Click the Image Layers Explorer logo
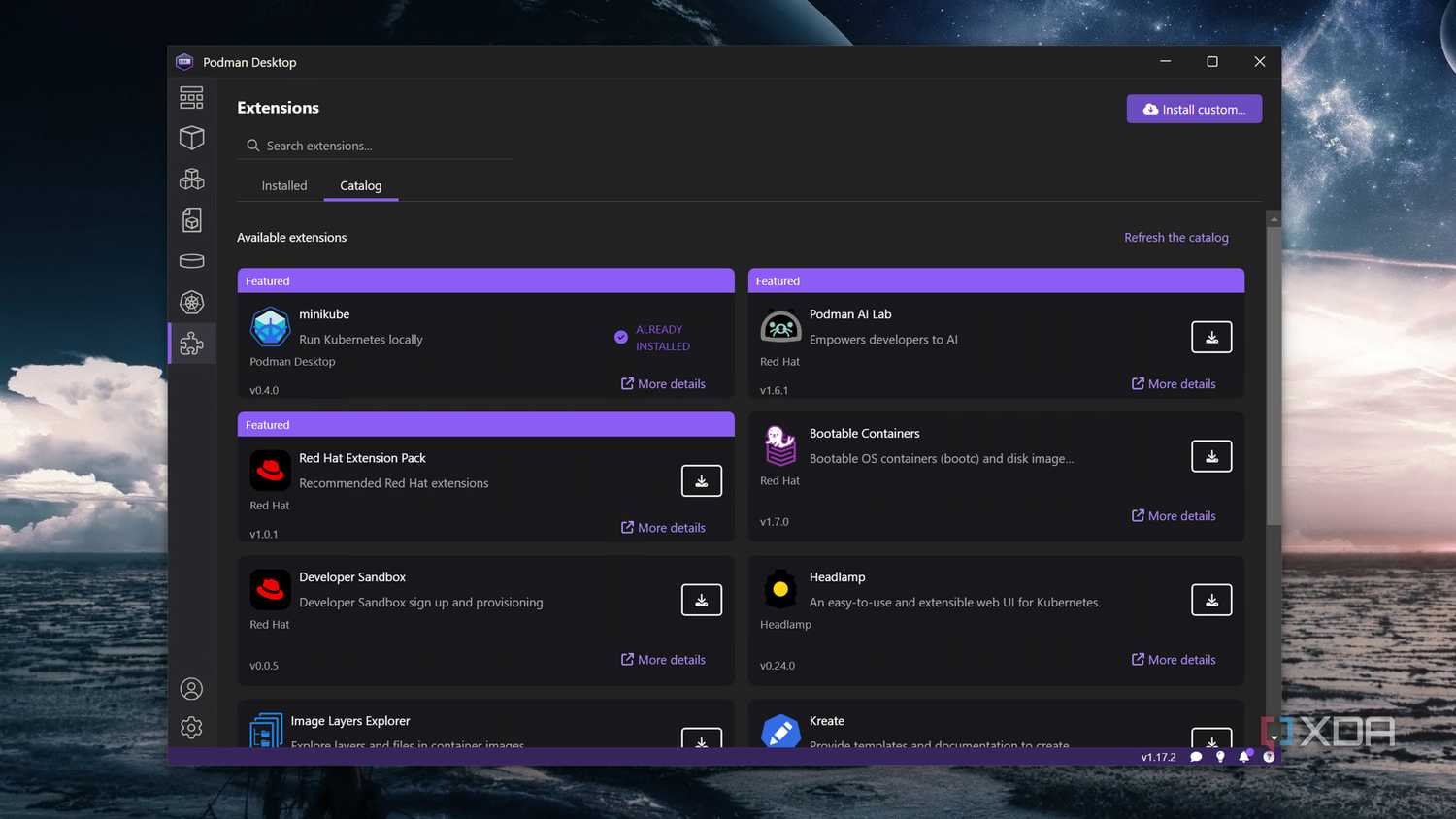Image resolution: width=1456 pixels, height=819 pixels. [266, 730]
